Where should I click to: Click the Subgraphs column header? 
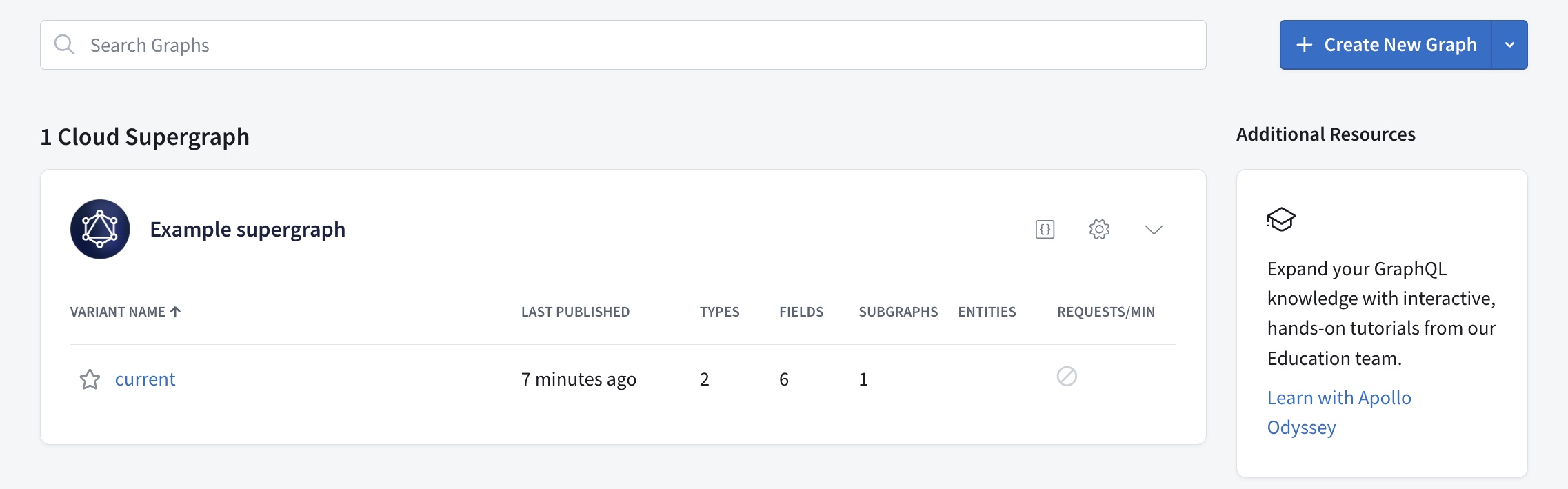pyautogui.click(x=898, y=312)
